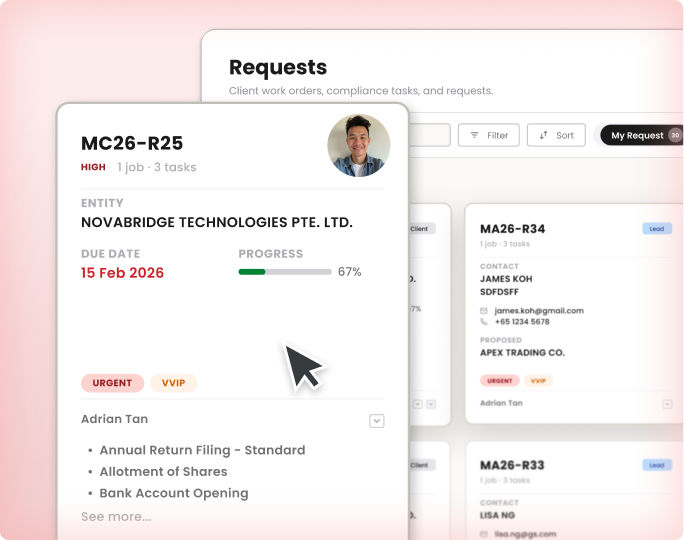Click the sort arrows icon
Image resolution: width=684 pixels, height=540 pixels.
(x=544, y=135)
